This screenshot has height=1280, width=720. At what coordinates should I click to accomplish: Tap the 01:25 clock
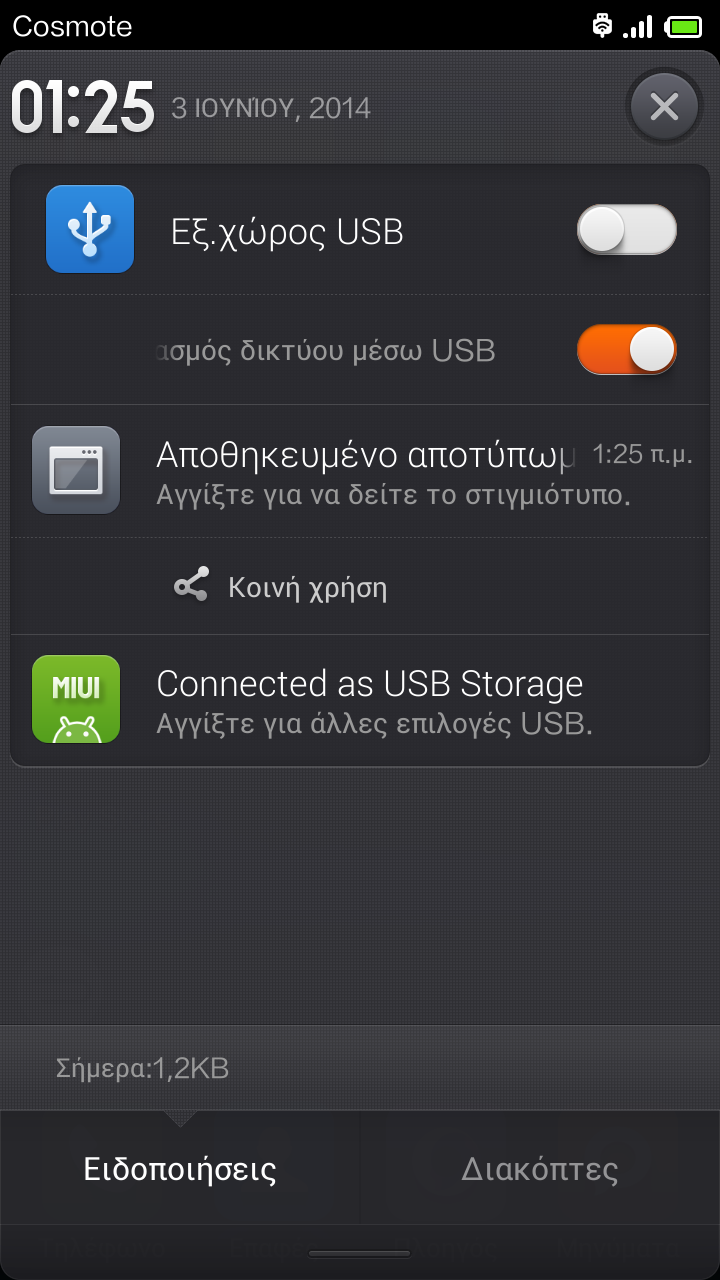pos(83,107)
